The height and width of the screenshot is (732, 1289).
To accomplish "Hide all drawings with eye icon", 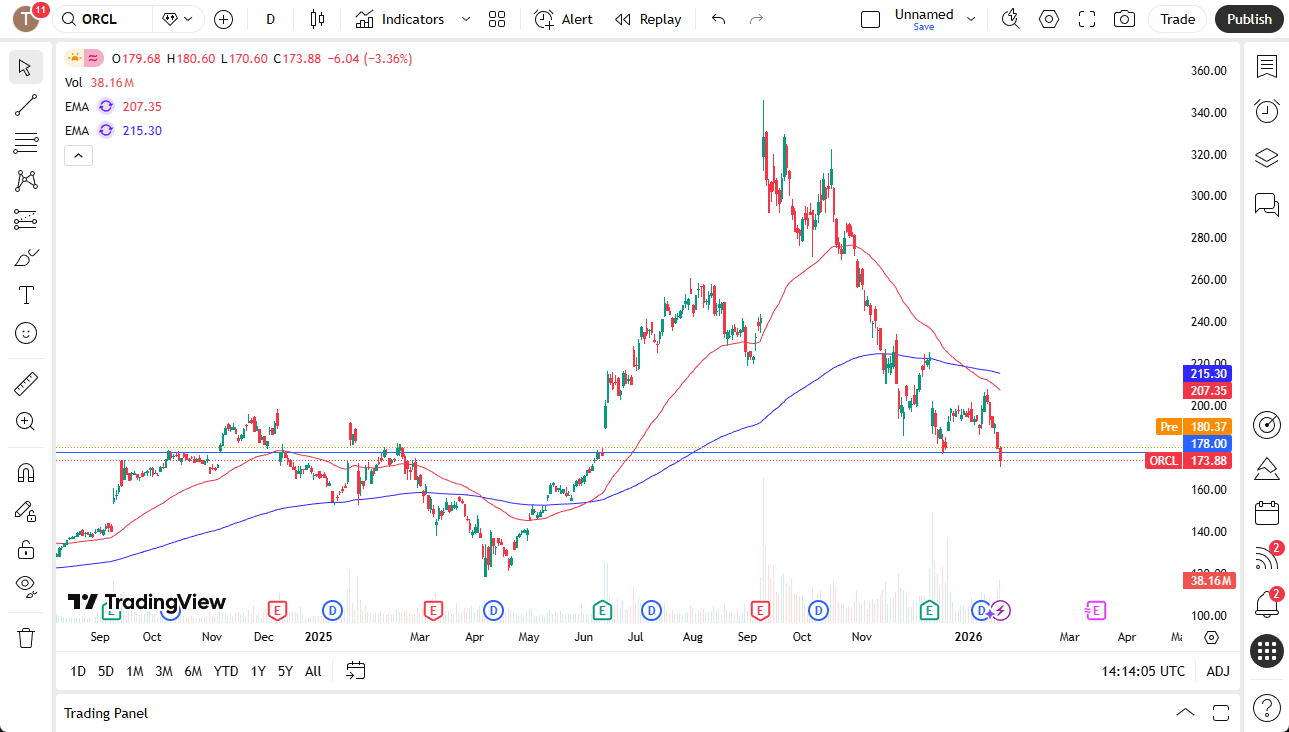I will coord(26,586).
